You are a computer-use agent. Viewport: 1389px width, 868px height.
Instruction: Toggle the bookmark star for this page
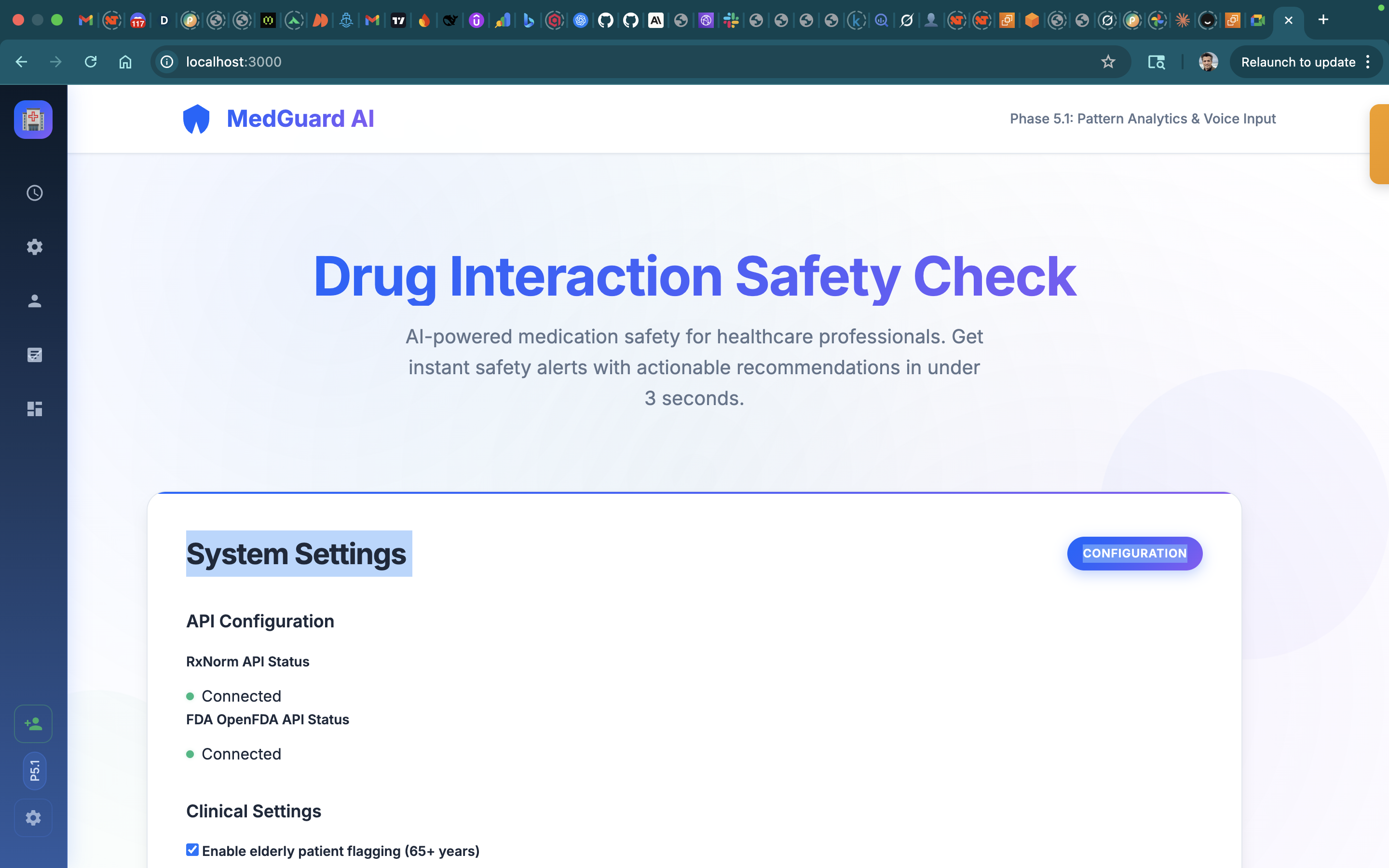pyautogui.click(x=1108, y=61)
